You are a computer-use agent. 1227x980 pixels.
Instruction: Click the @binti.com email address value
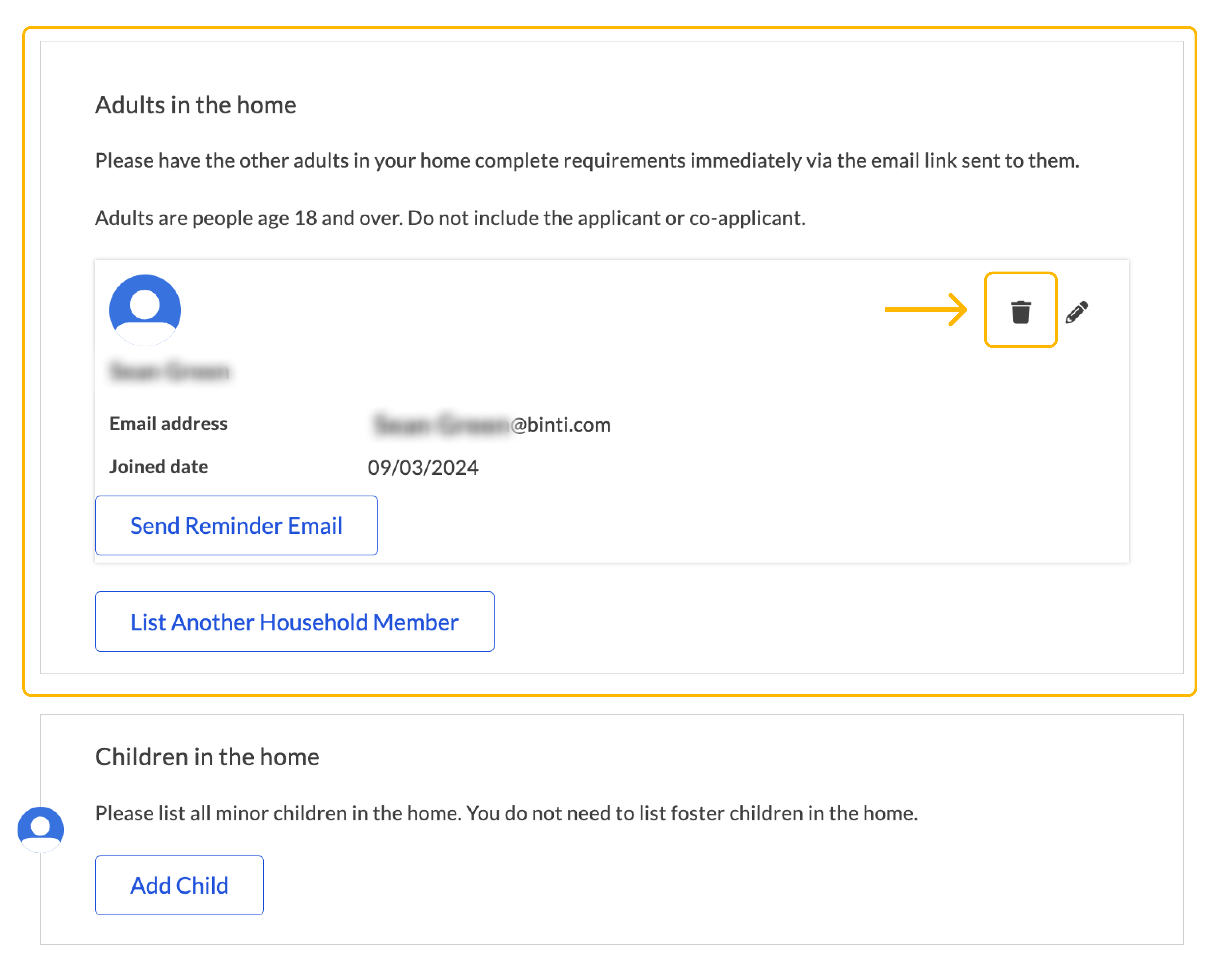point(492,425)
